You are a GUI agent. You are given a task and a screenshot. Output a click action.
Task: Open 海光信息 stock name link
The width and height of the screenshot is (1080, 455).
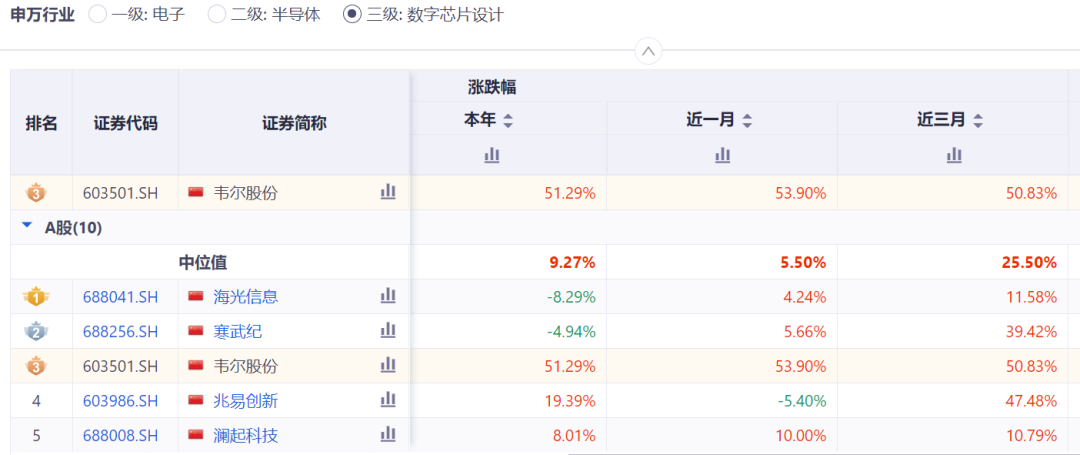246,297
